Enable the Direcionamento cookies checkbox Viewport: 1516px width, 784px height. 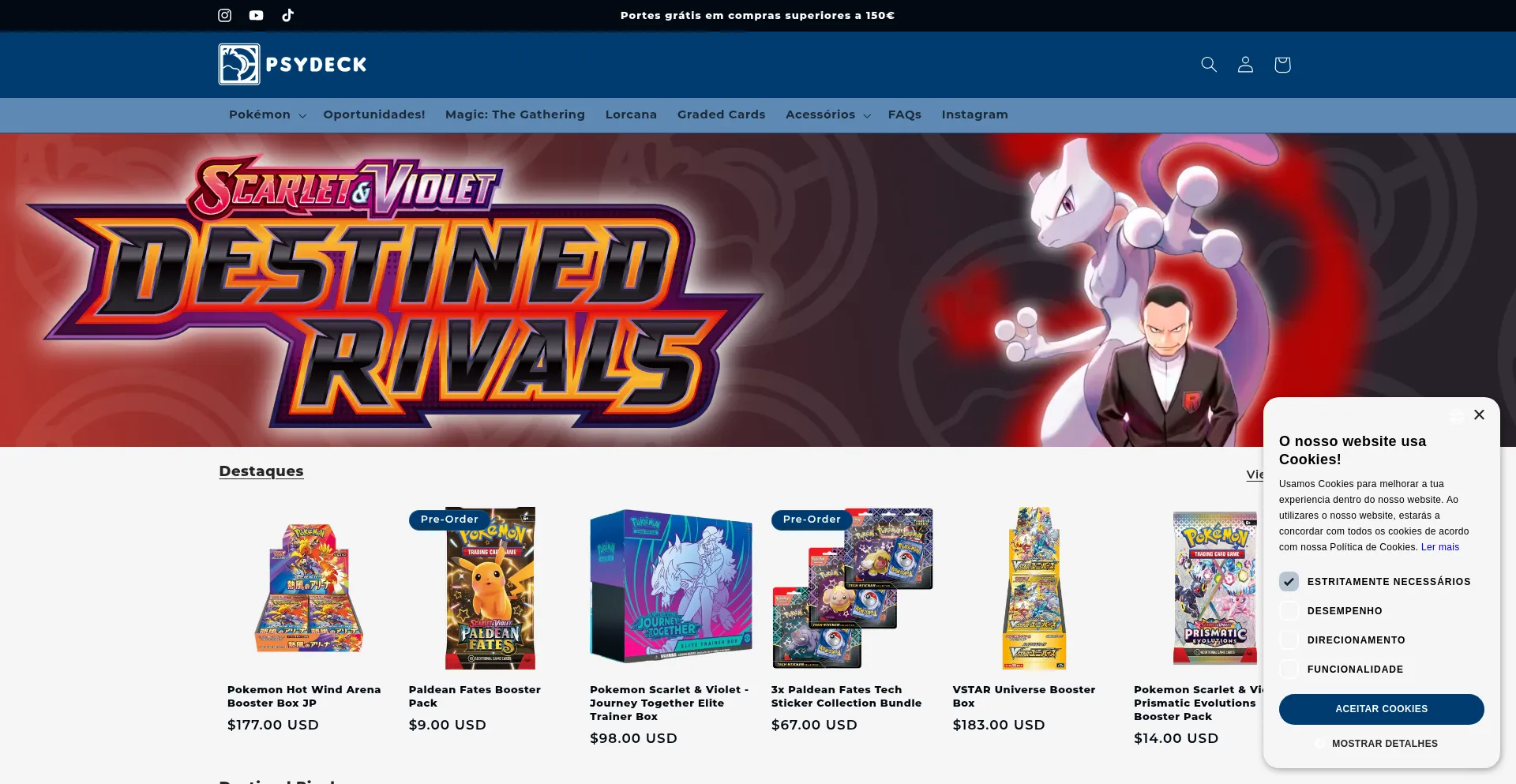(x=1289, y=640)
